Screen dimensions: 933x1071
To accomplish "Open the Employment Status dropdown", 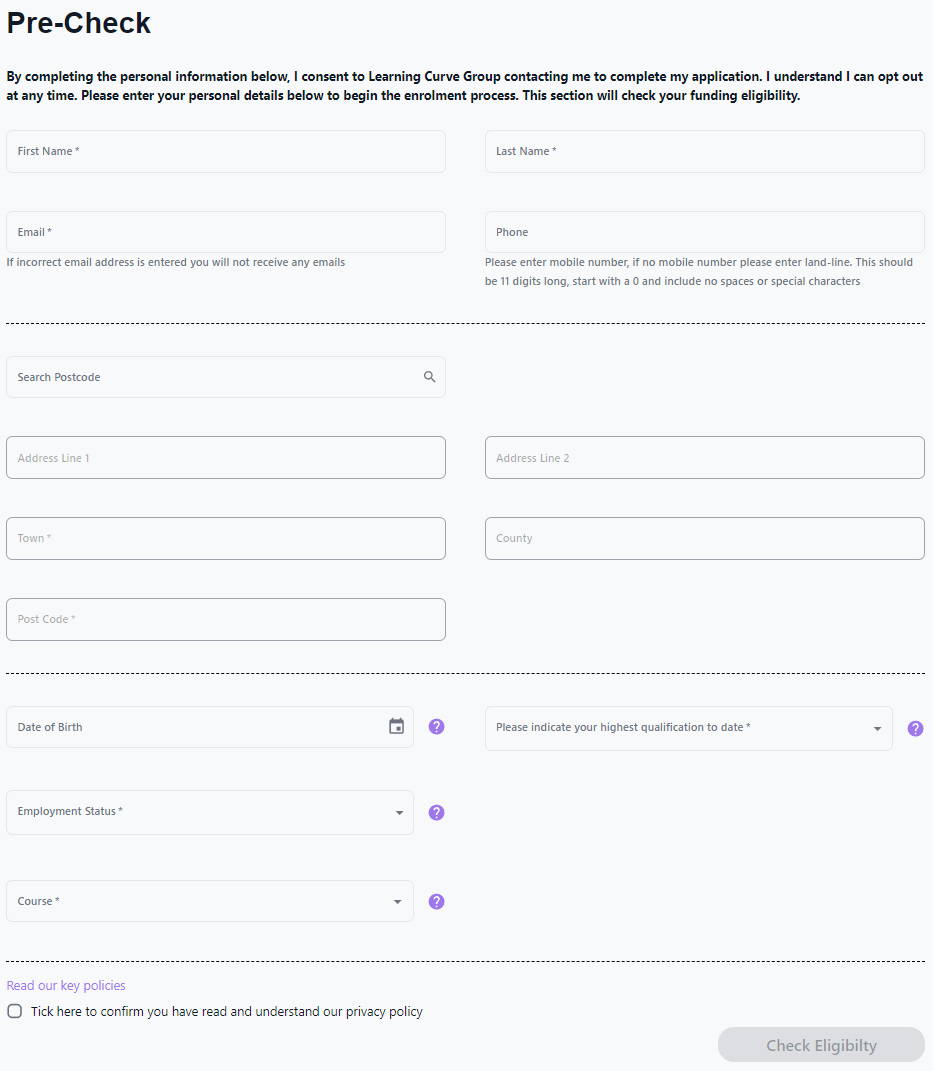I will tap(209, 812).
